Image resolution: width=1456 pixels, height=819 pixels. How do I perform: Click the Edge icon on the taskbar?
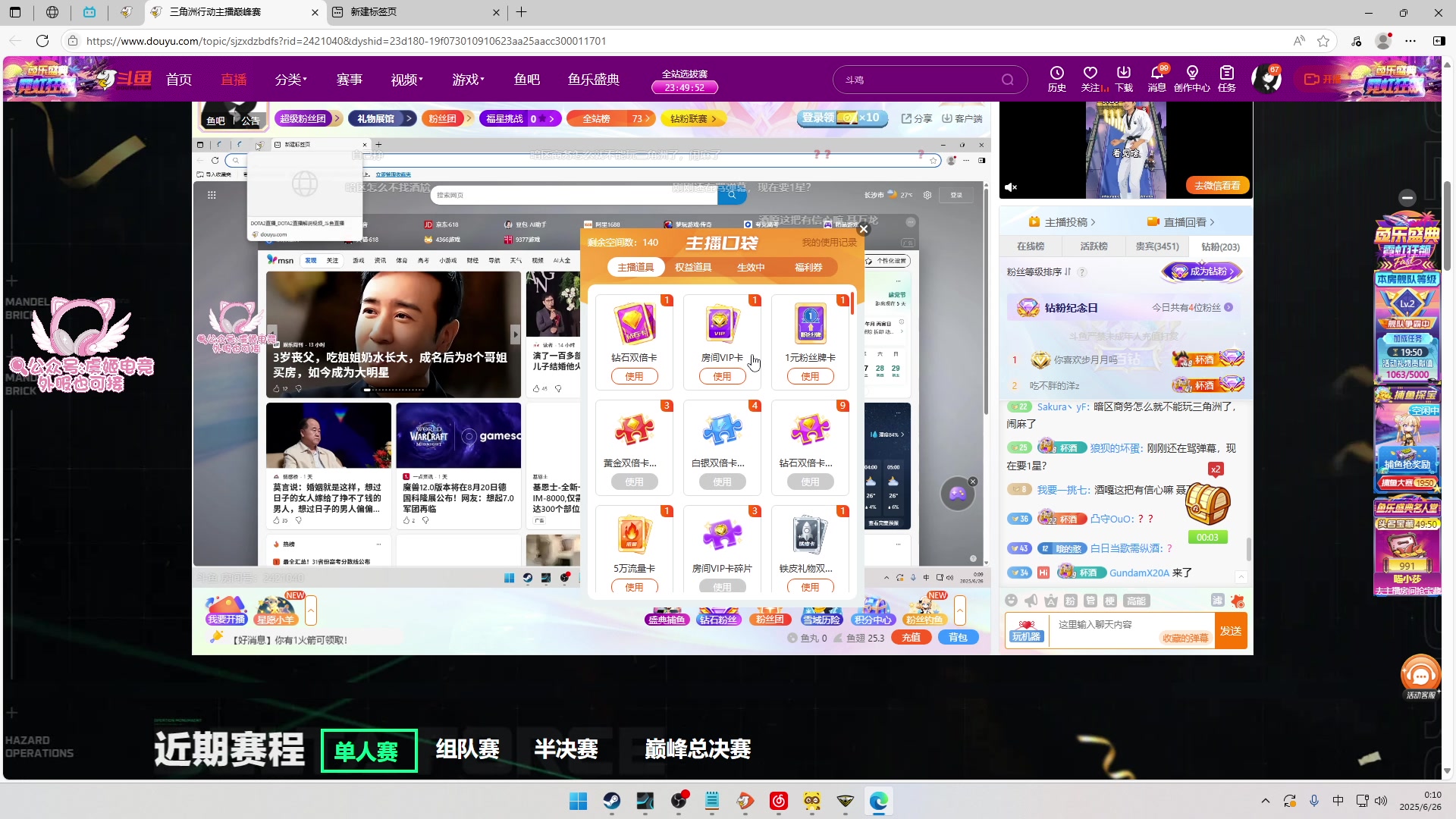(x=878, y=801)
